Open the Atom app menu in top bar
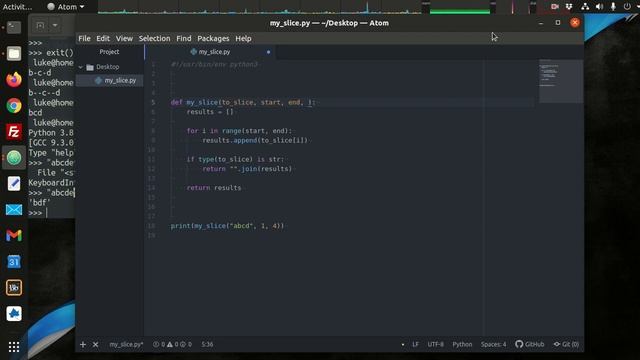This screenshot has width=640, height=360. coord(66,7)
